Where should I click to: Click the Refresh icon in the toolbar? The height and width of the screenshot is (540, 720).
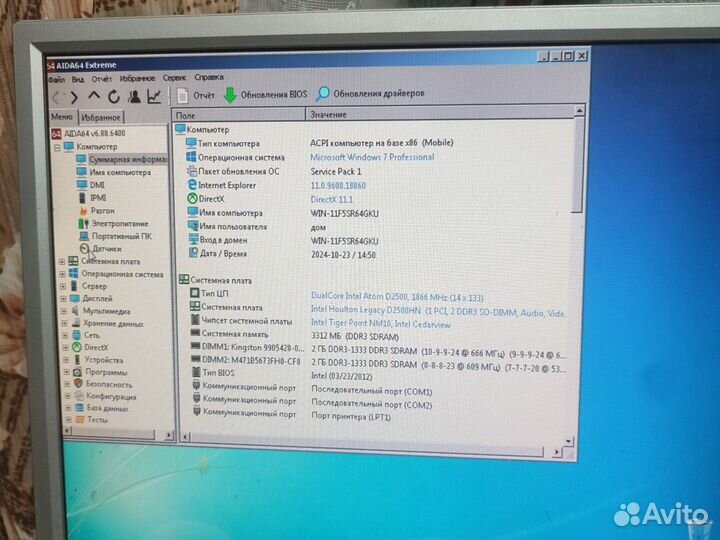coord(113,97)
